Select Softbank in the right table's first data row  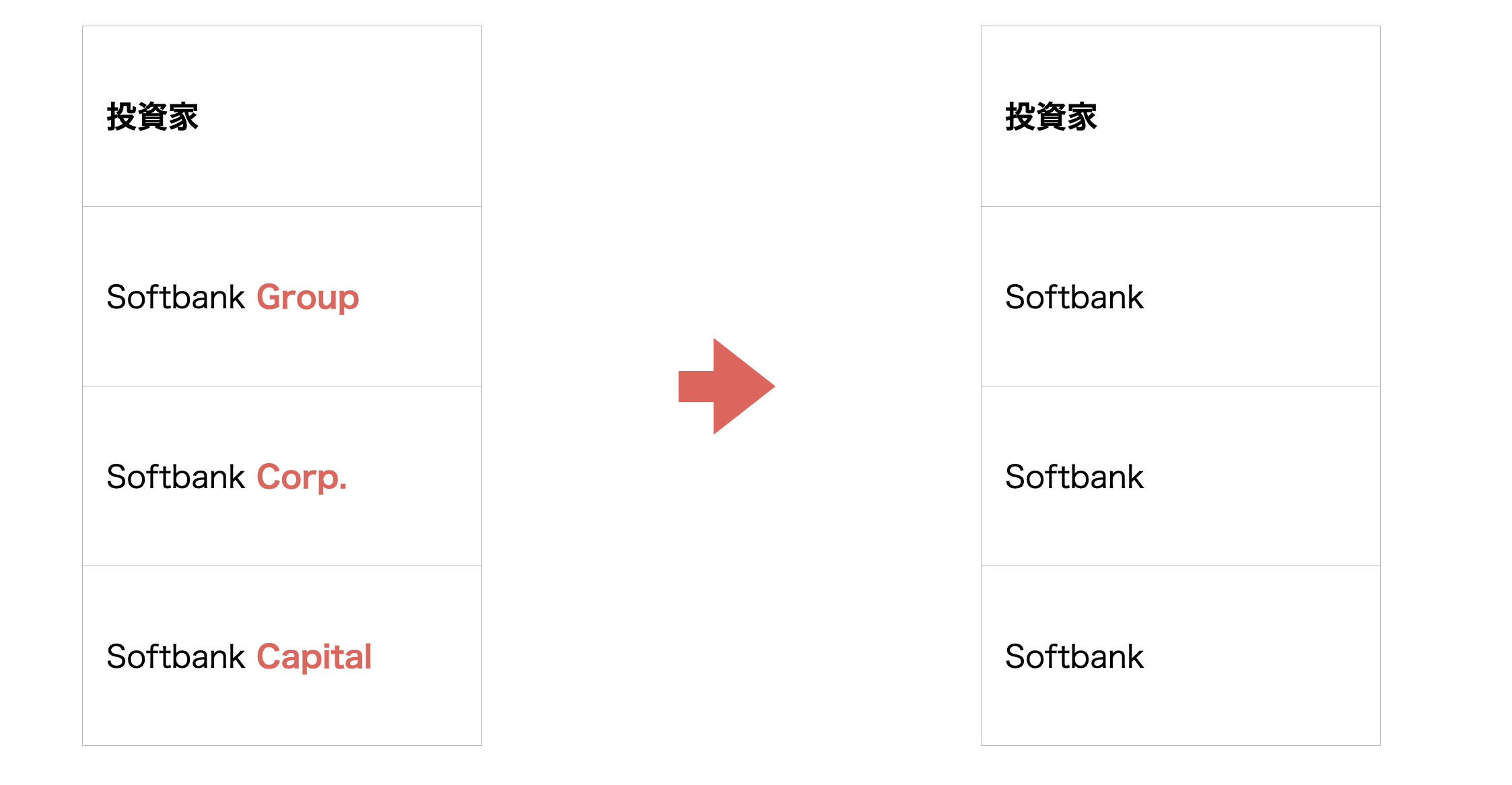pyautogui.click(x=1074, y=297)
